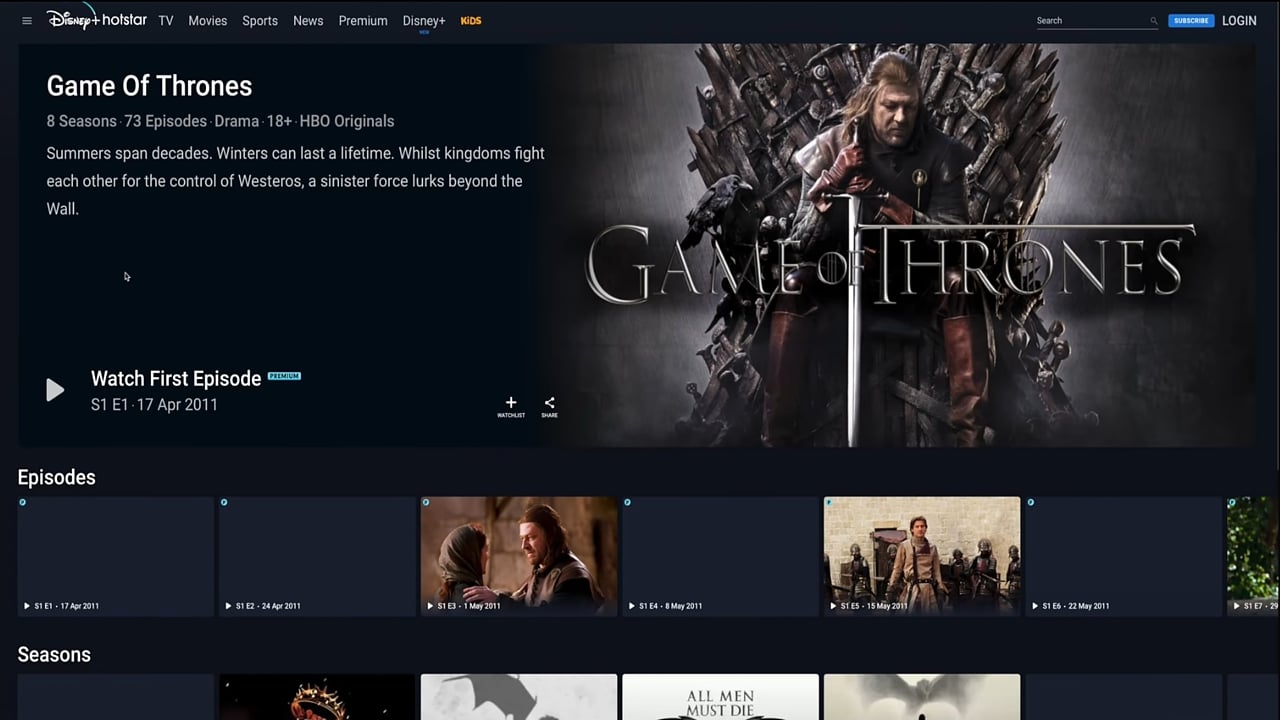Click play icon on S1 E5 label
Image resolution: width=1280 pixels, height=720 pixels.
833,606
